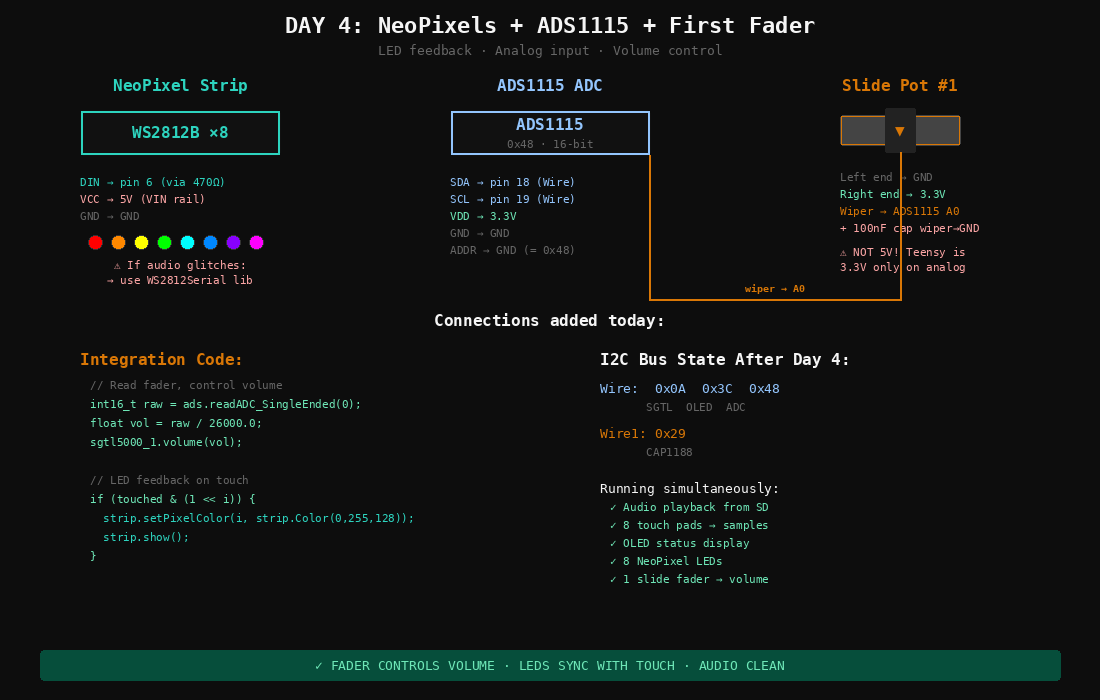Image resolution: width=1100 pixels, height=700 pixels.
Task: Click '8 NeoPixel LEDs' checklist item
Action: pyautogui.click(x=666, y=562)
